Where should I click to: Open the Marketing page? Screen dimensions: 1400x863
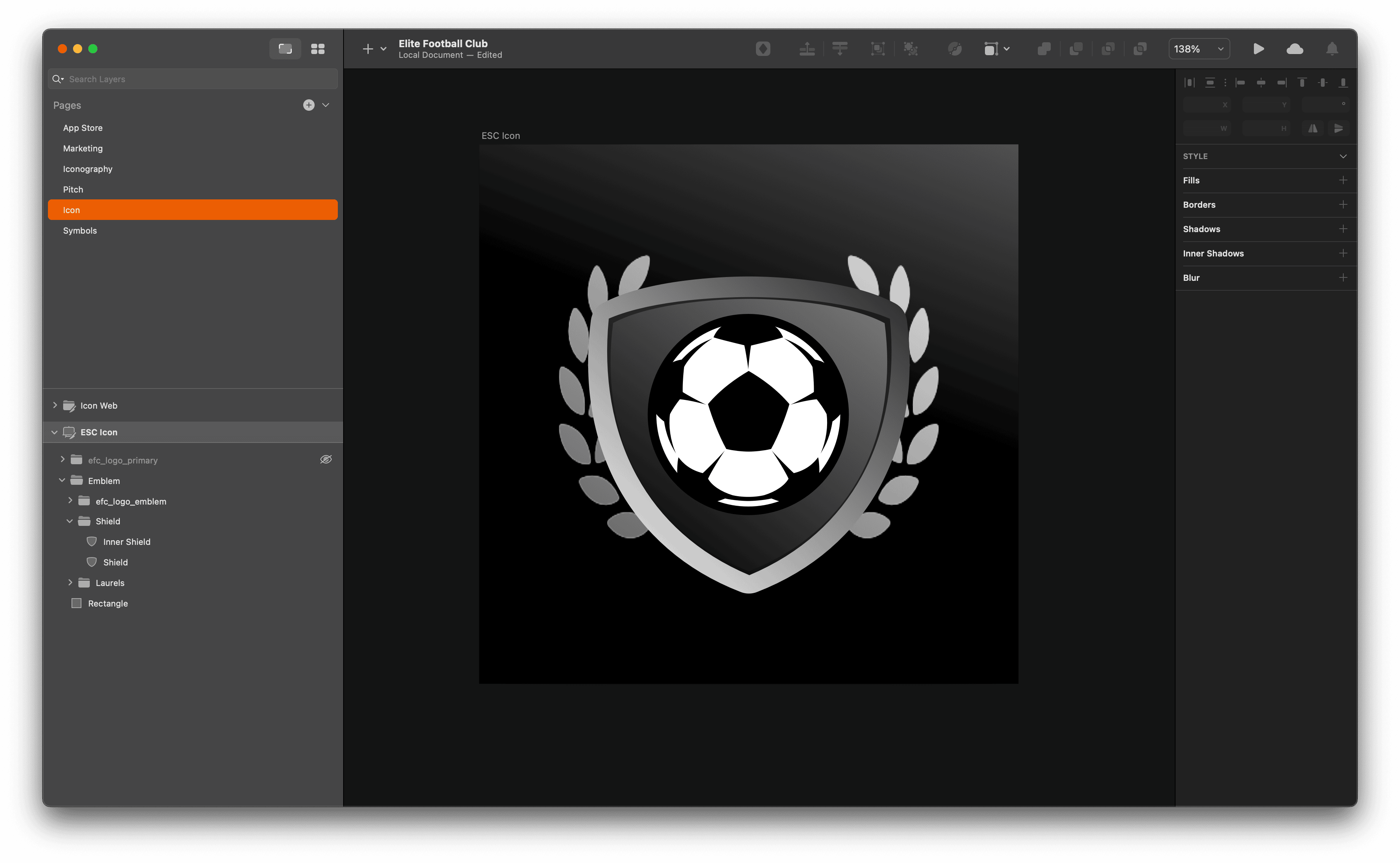point(193,148)
